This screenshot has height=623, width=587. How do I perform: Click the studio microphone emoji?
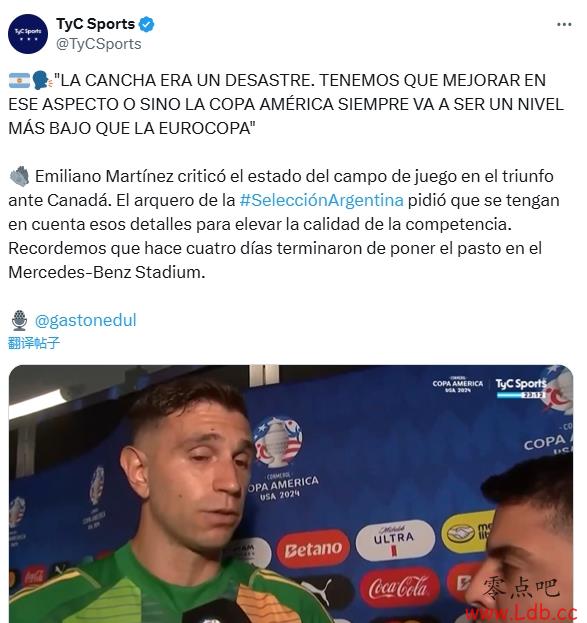click(x=19, y=320)
